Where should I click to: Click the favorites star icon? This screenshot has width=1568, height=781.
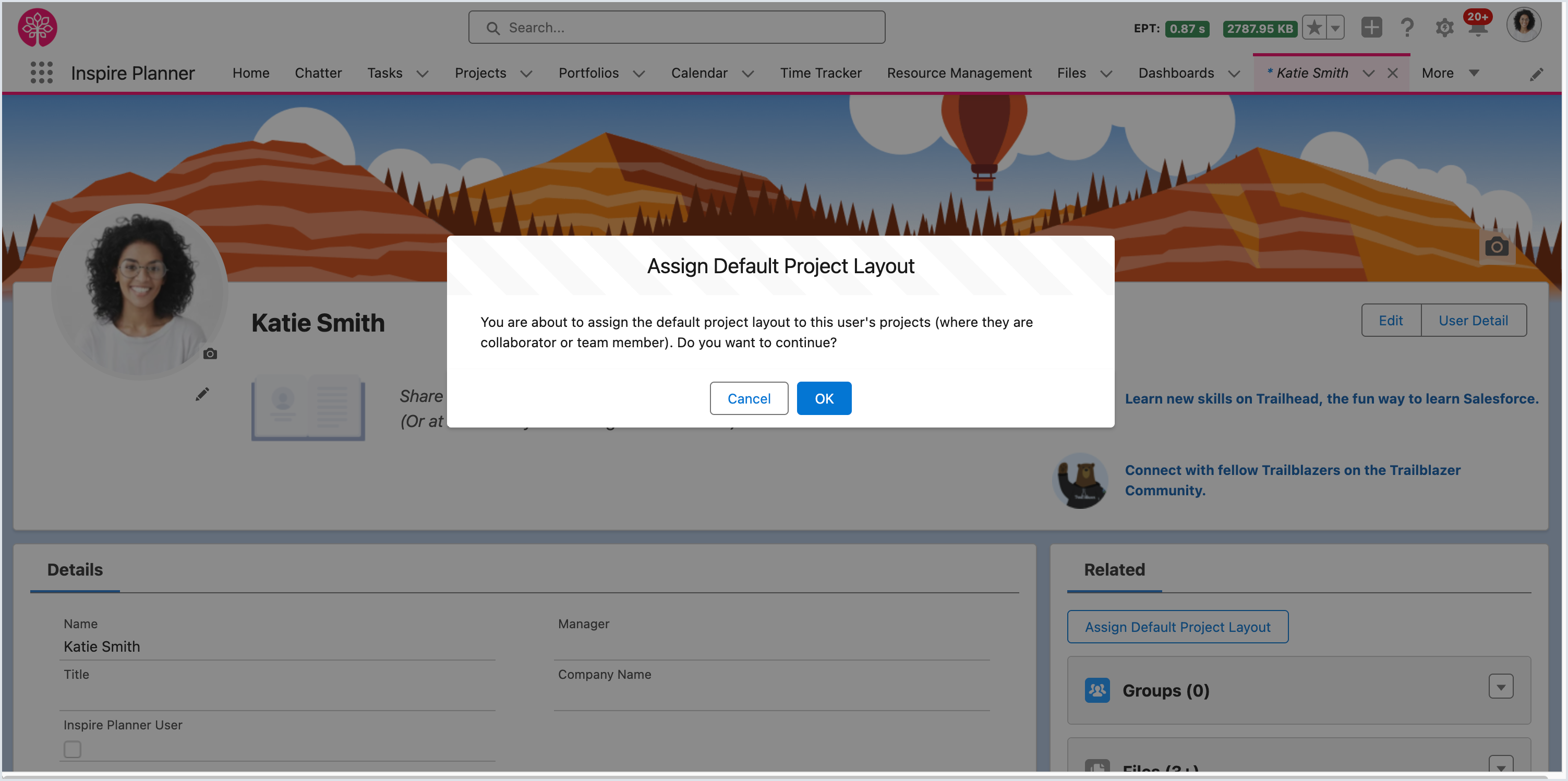click(x=1314, y=28)
